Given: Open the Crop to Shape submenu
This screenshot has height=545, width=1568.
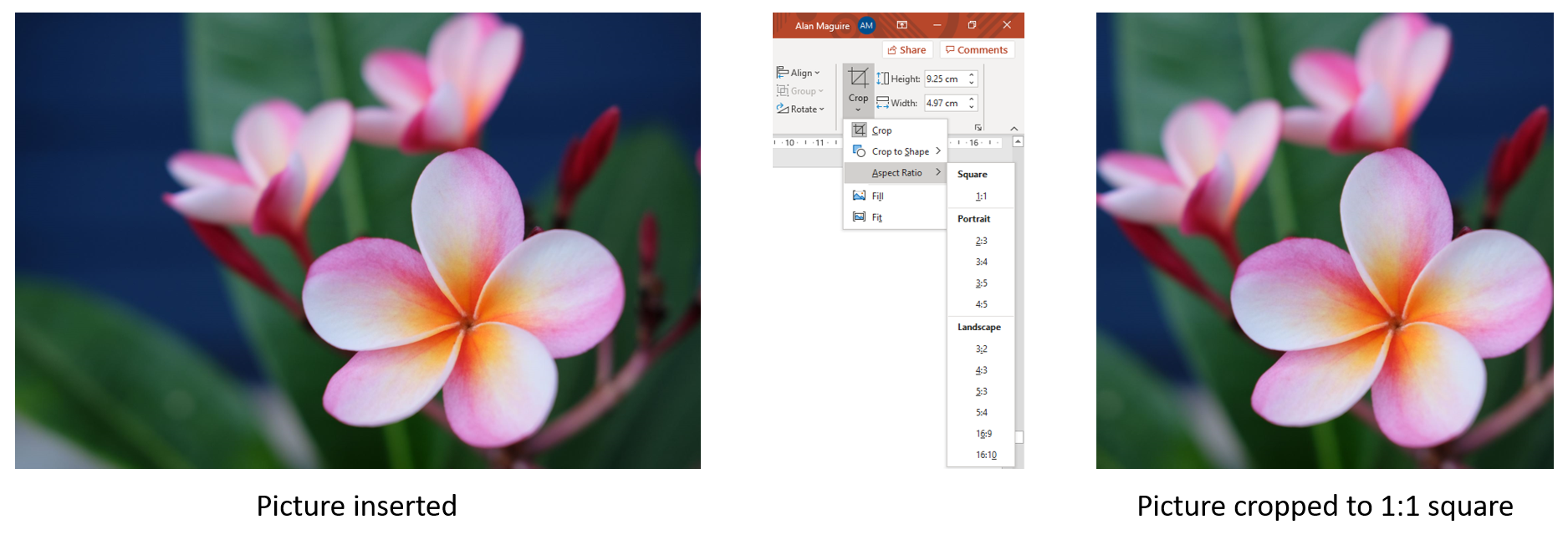Looking at the screenshot, I should click(900, 151).
